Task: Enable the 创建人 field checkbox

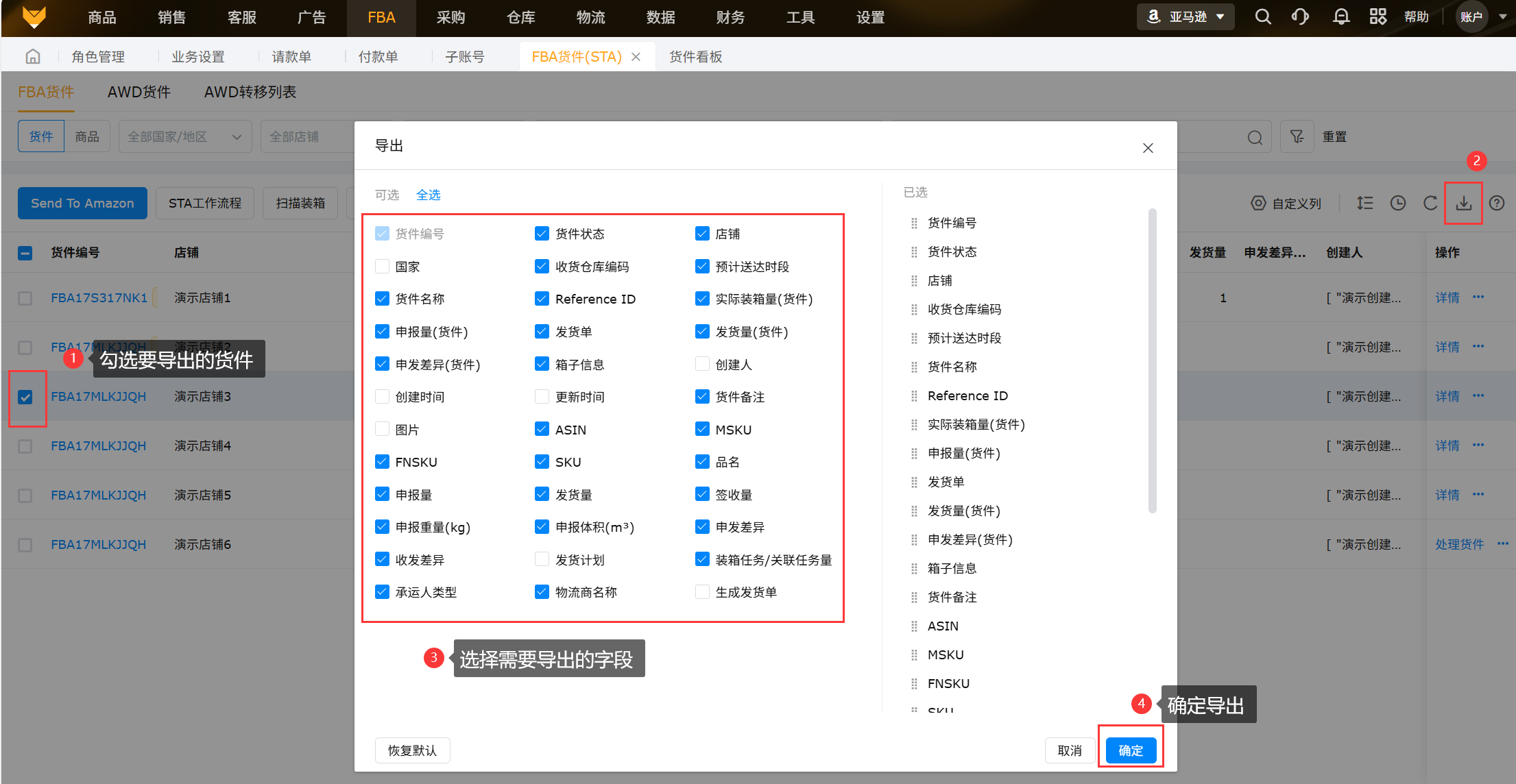Action: coord(702,365)
